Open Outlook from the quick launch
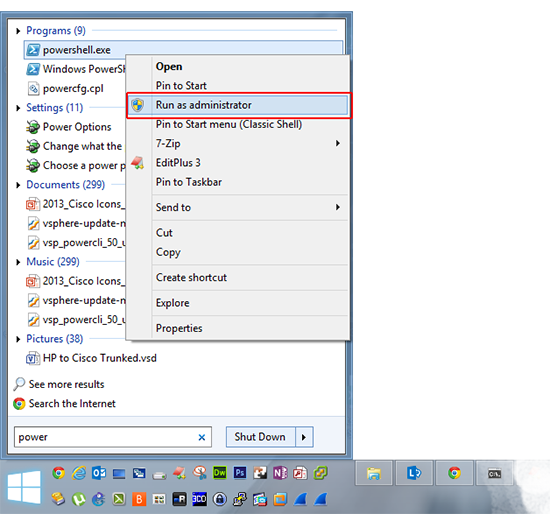 (x=99, y=473)
